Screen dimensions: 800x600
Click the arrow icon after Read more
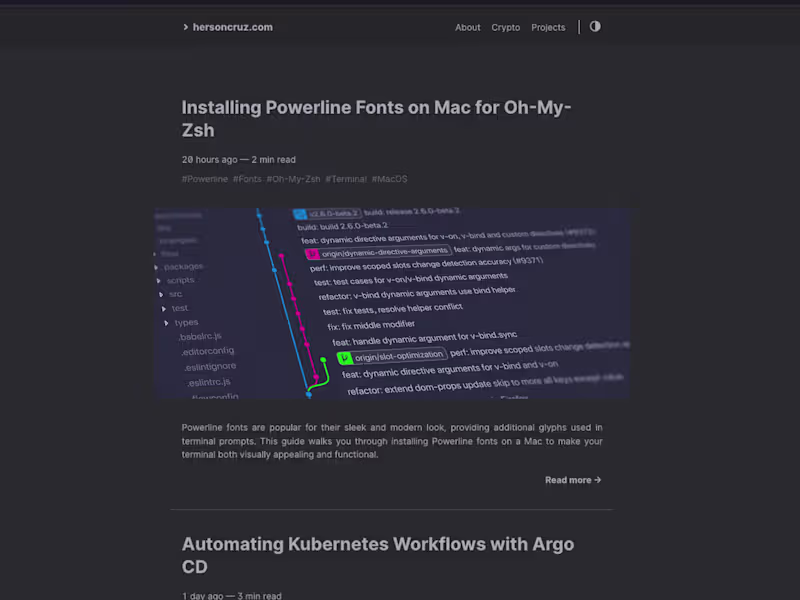coord(598,480)
